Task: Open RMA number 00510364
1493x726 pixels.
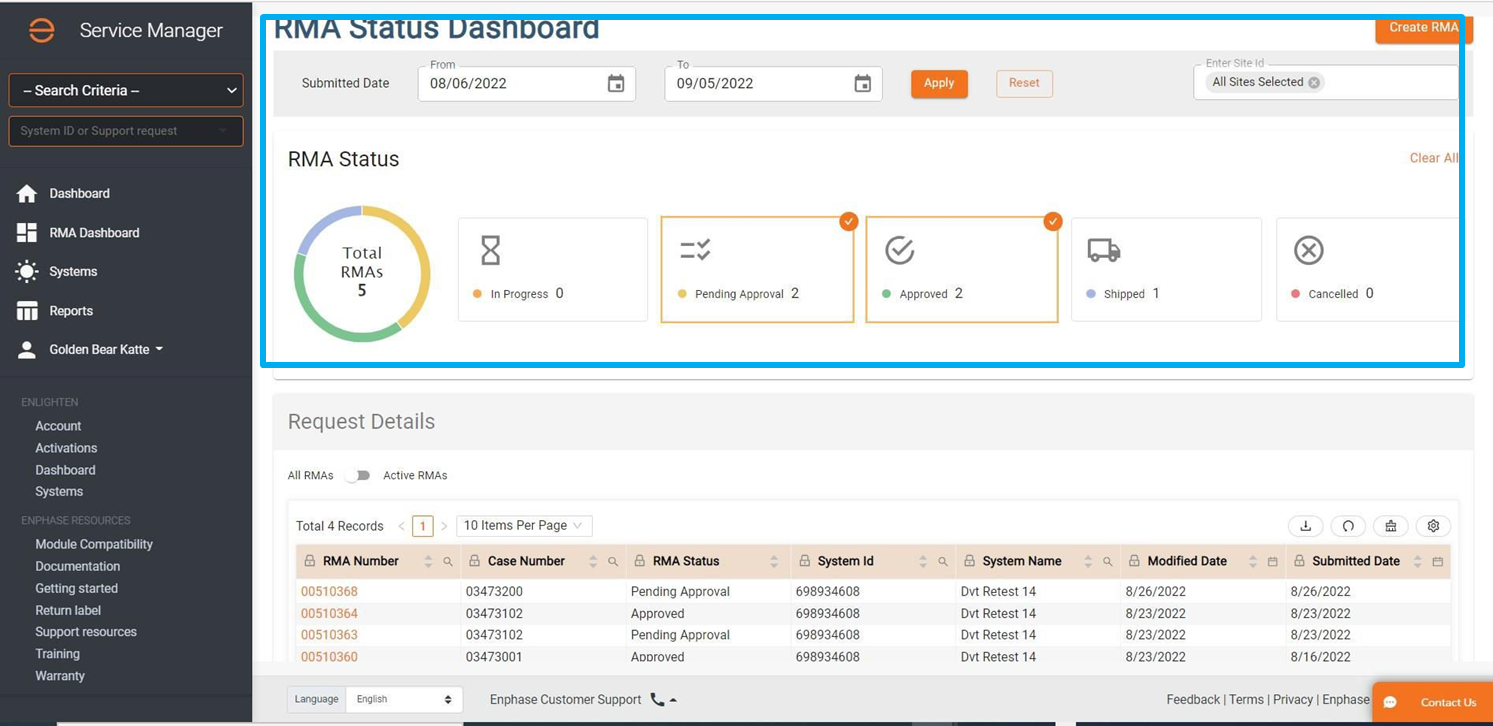Action: point(329,614)
